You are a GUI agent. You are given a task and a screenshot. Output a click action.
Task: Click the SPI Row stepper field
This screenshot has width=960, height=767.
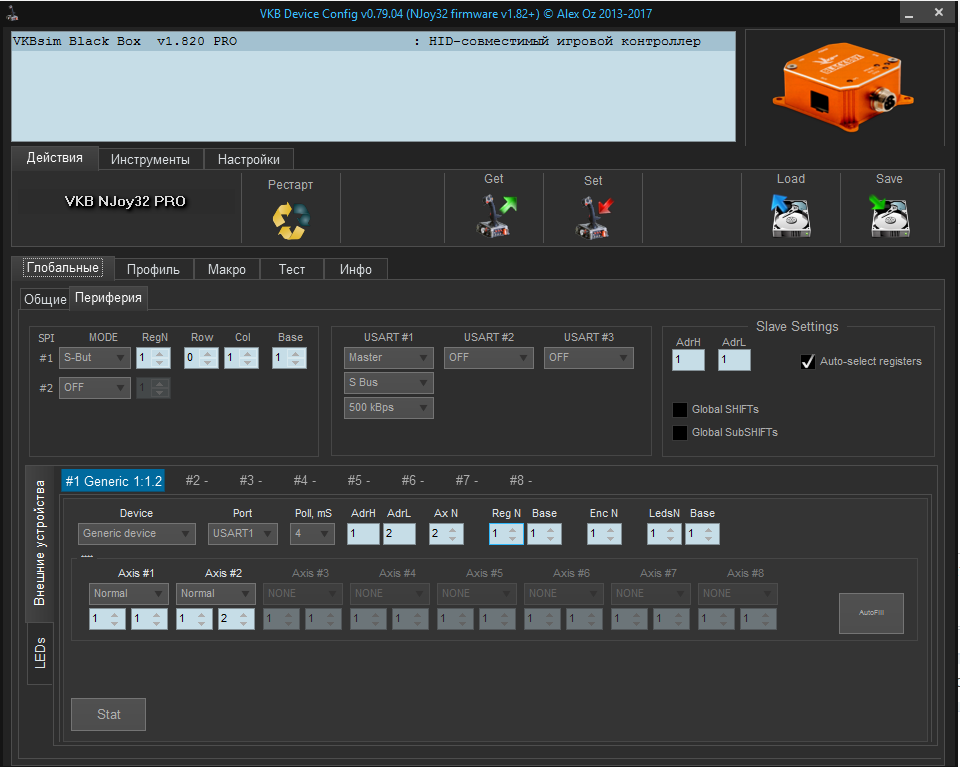[x=201, y=357]
